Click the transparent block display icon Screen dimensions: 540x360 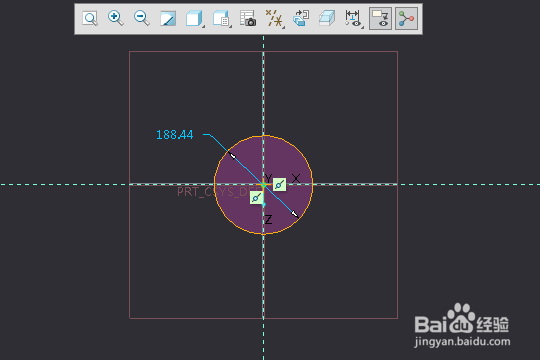coord(327,19)
